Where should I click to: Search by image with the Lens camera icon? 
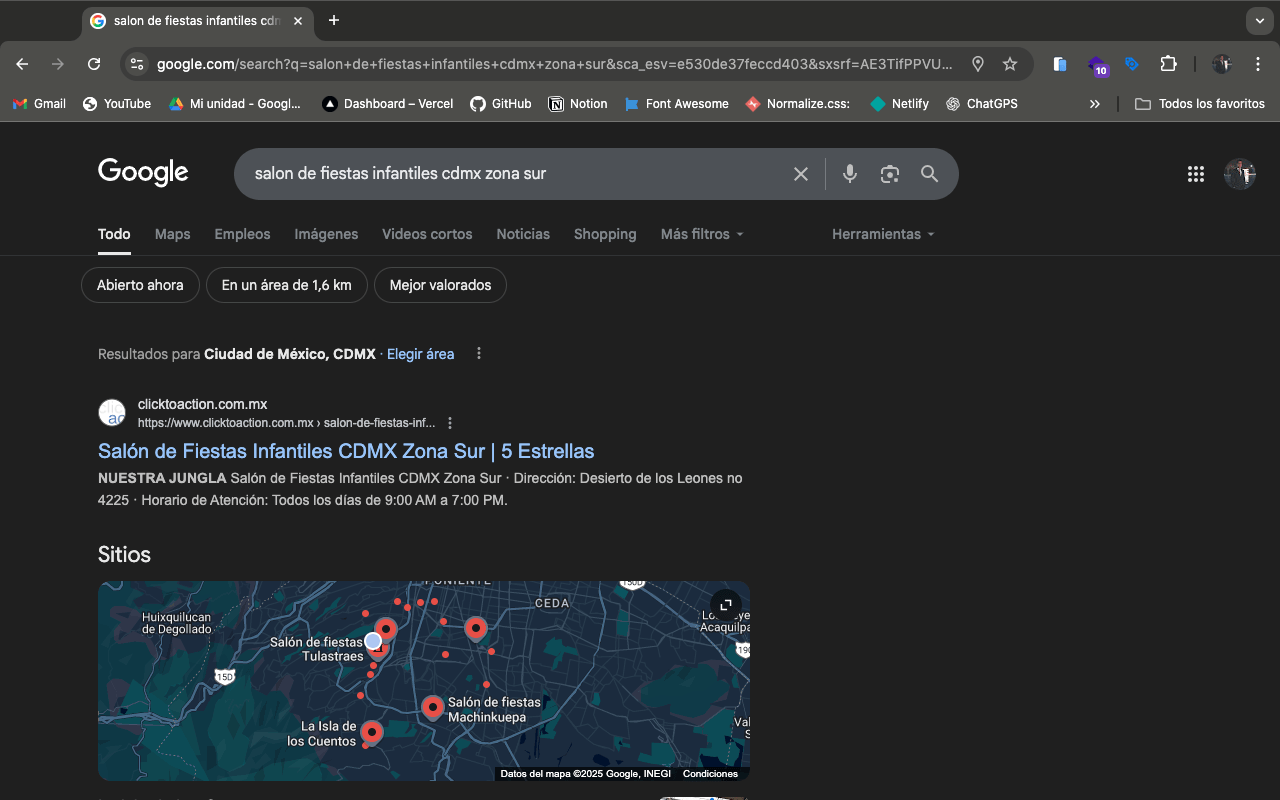tap(890, 174)
